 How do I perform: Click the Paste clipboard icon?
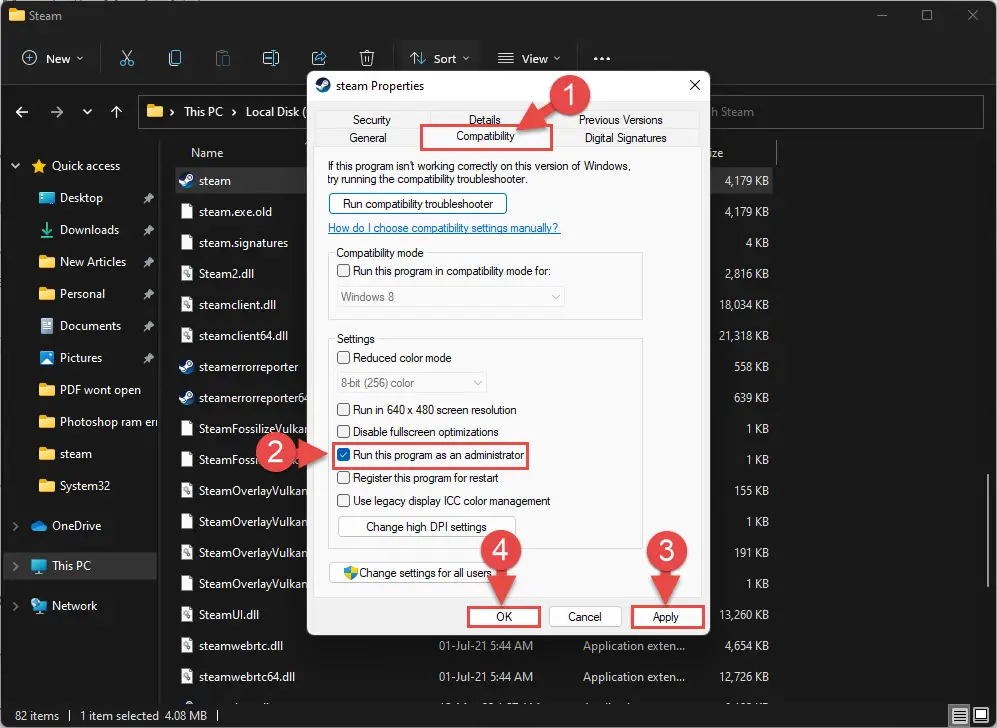pyautogui.click(x=223, y=58)
